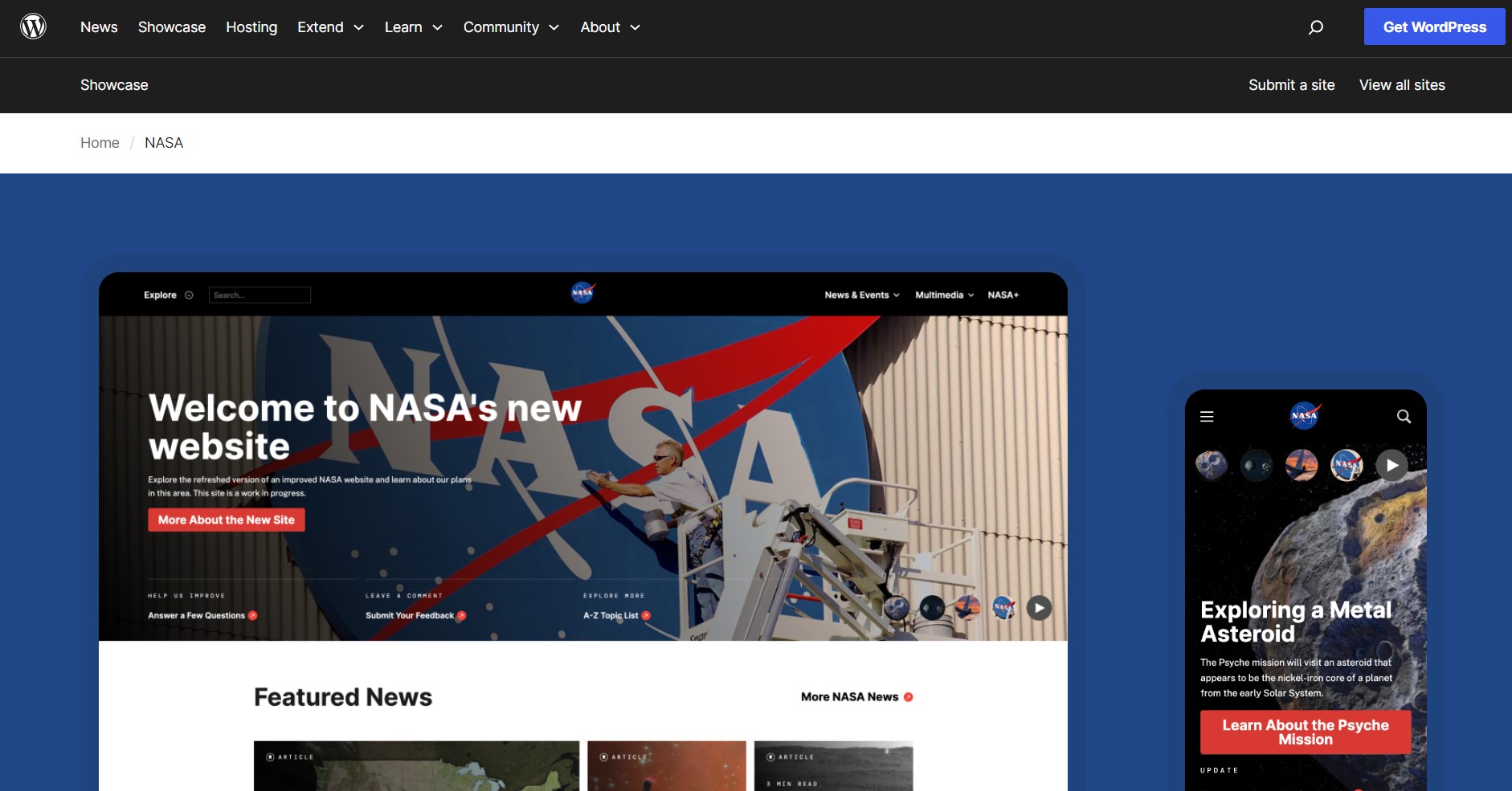This screenshot has width=1512, height=791.
Task: Open the Submit a site link
Action: click(x=1291, y=85)
